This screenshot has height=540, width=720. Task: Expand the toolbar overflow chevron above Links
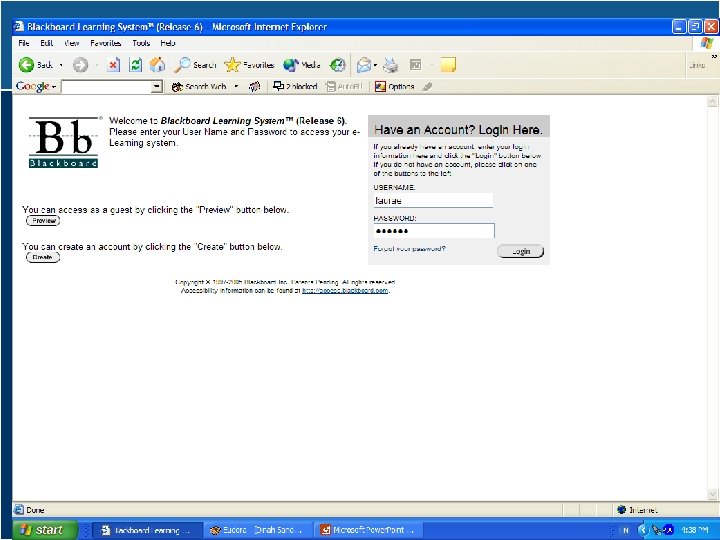714,56
